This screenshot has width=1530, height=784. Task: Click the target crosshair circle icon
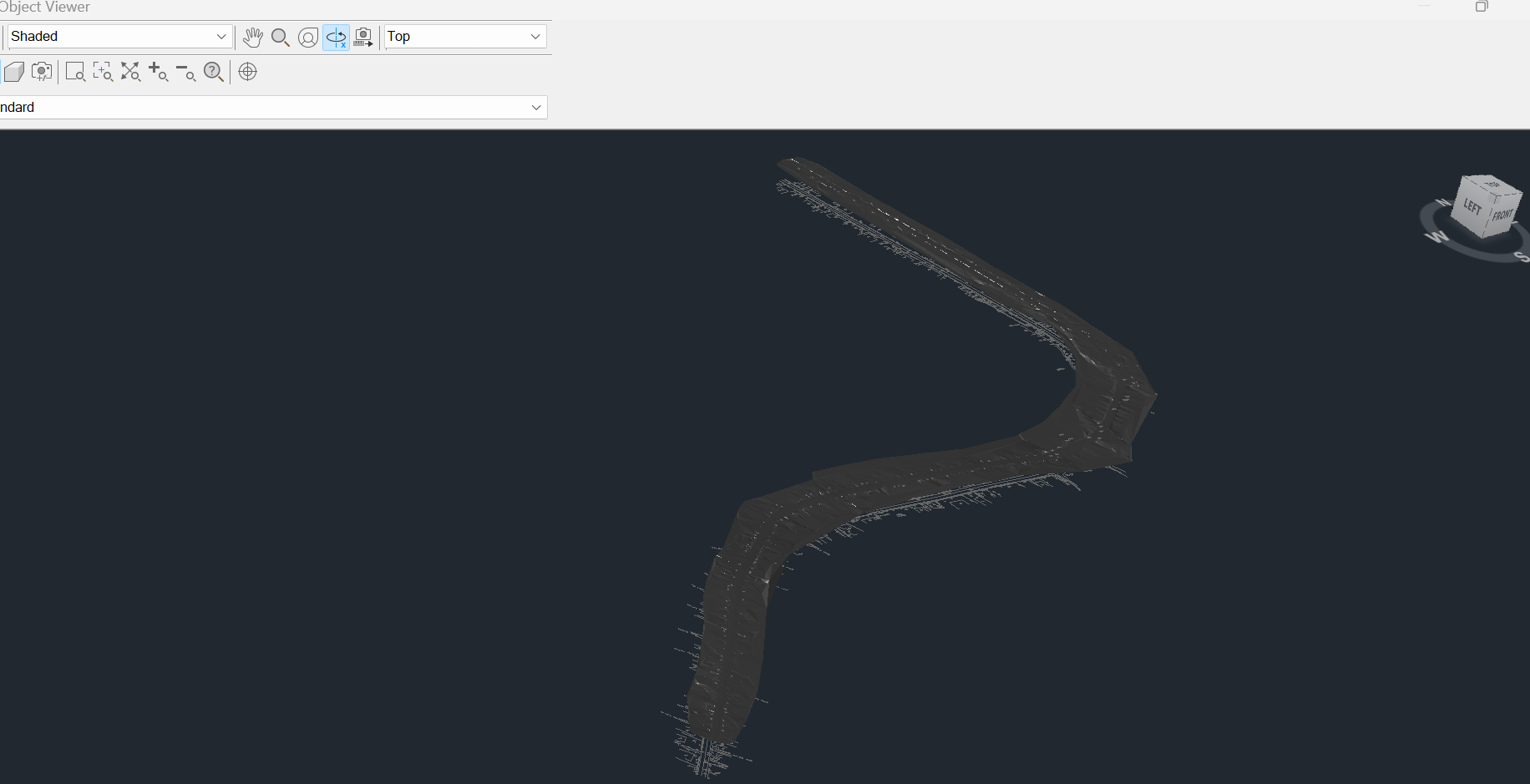[247, 72]
